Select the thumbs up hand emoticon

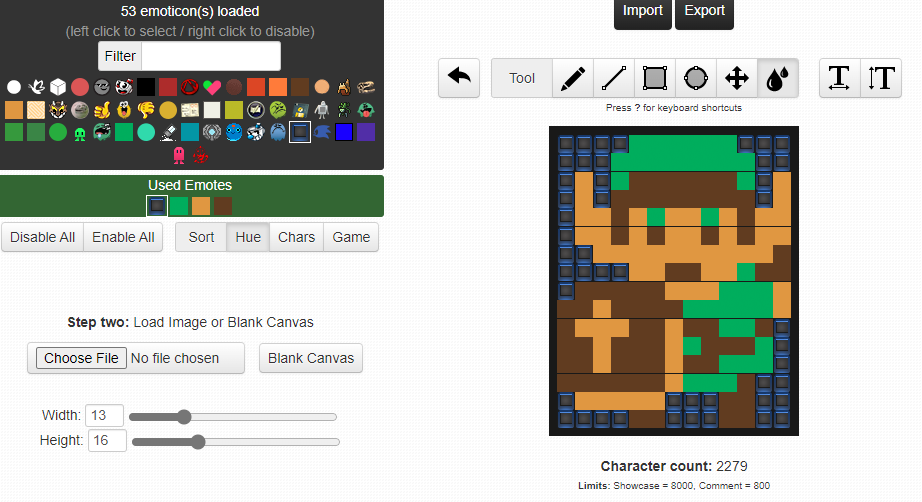[102, 110]
